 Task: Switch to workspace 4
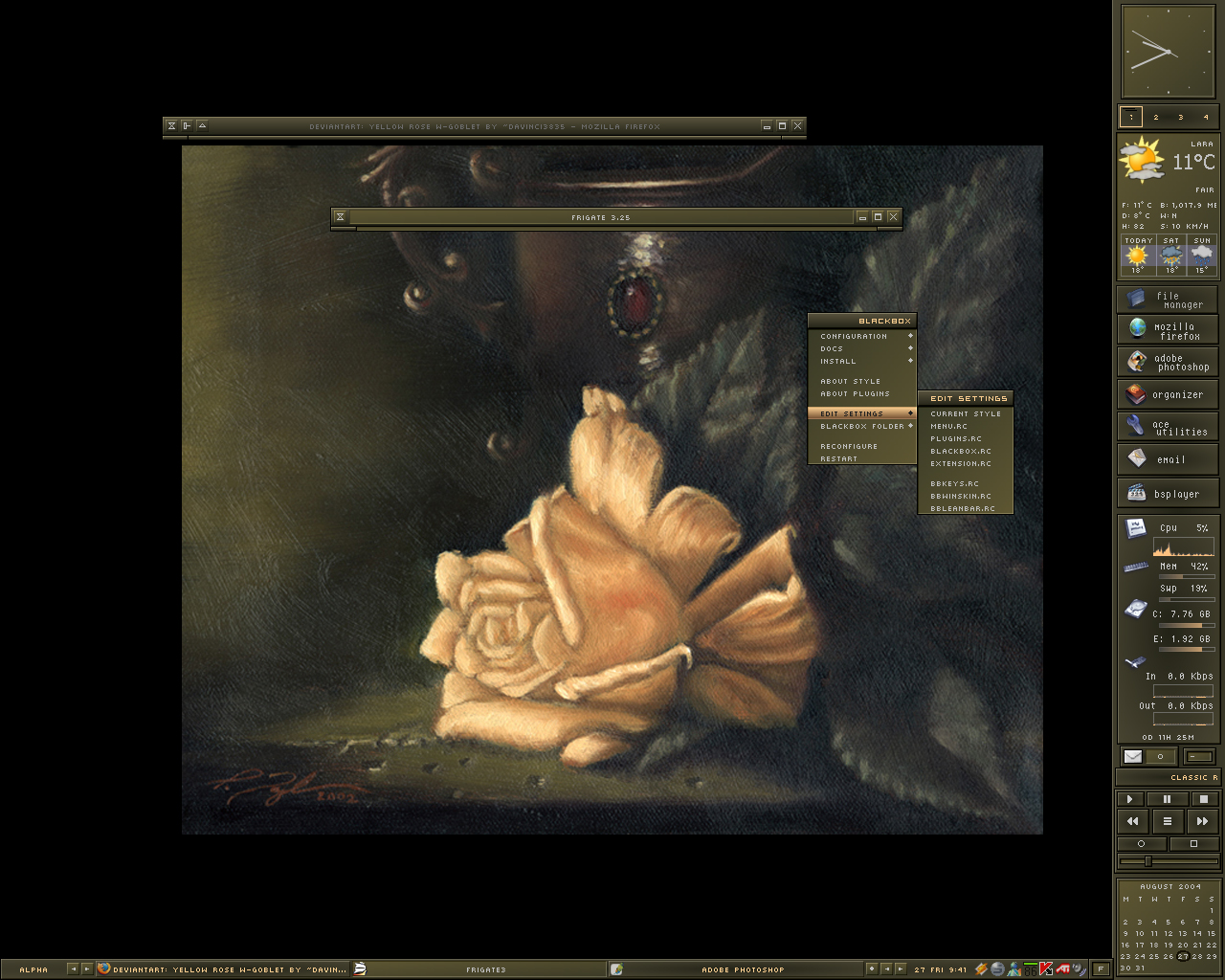point(1206,117)
